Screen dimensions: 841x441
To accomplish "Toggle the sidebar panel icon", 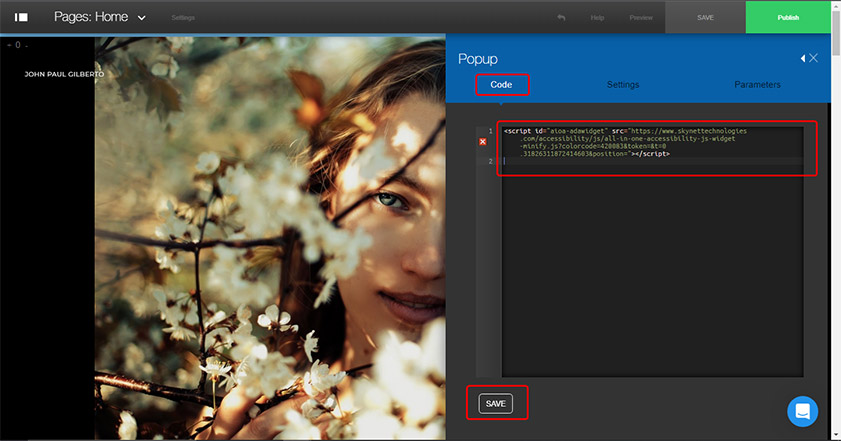I will pos(21,18).
